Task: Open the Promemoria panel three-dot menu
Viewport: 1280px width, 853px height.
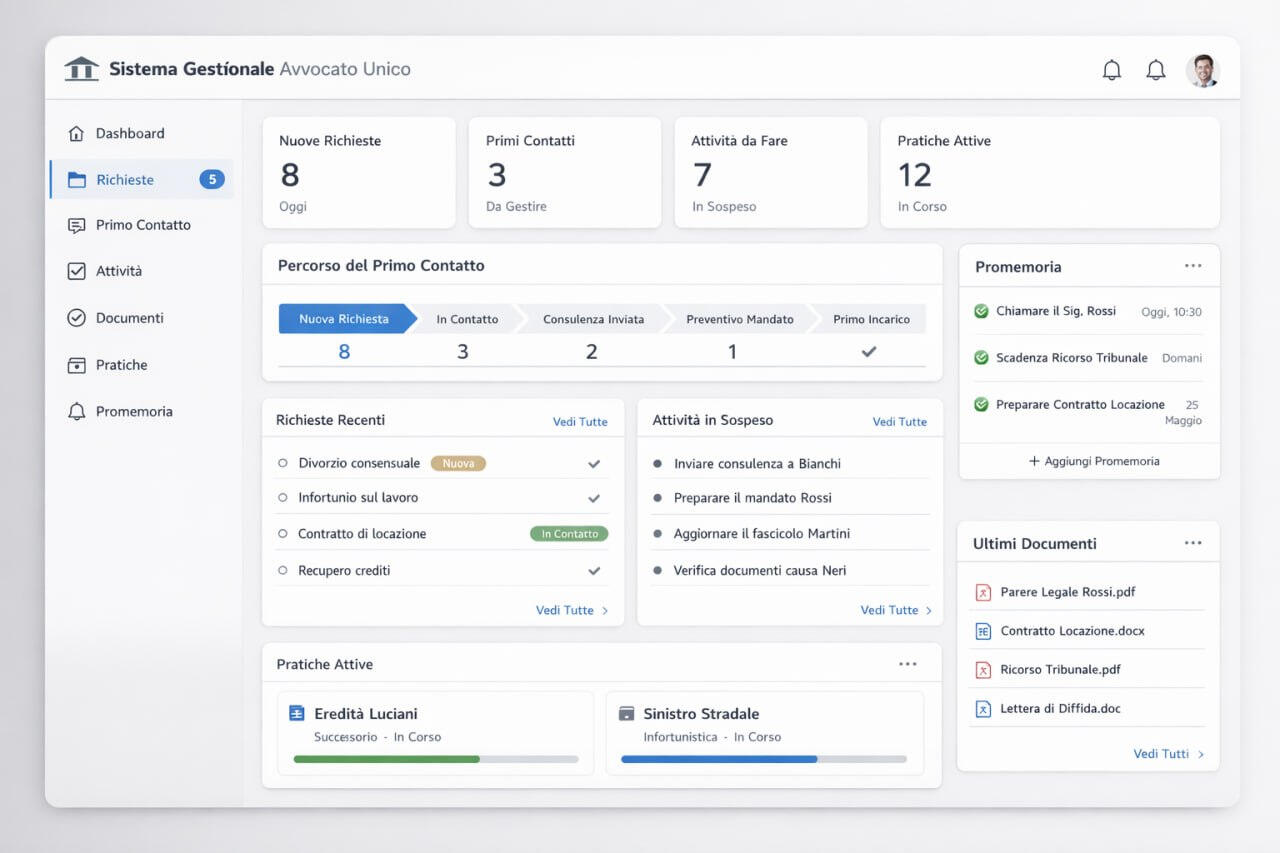Action: (1192, 266)
